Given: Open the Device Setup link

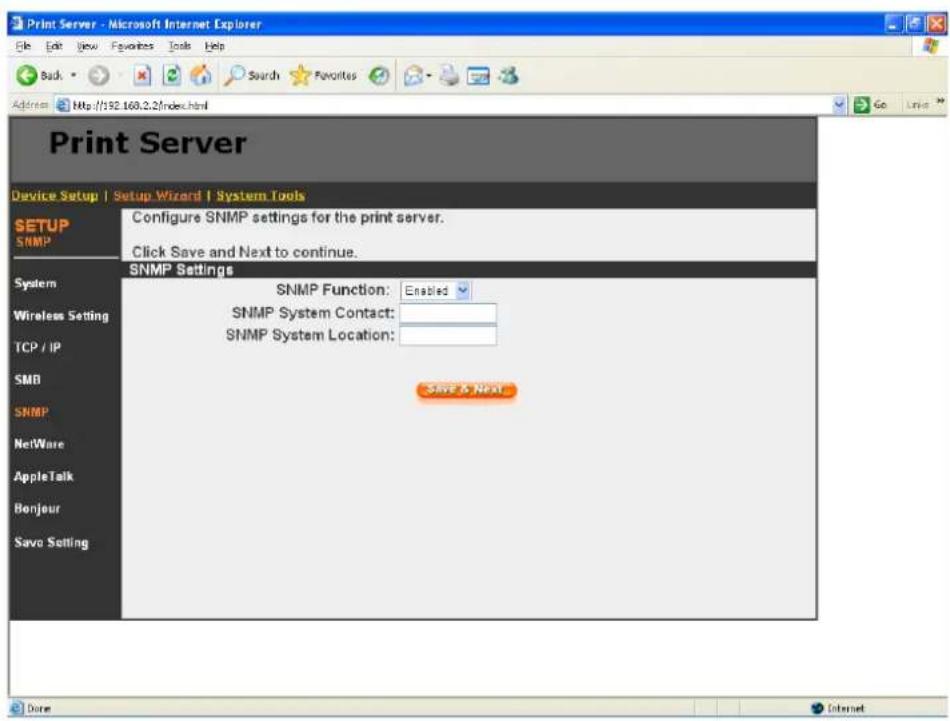Looking at the screenshot, I should click(55, 196).
